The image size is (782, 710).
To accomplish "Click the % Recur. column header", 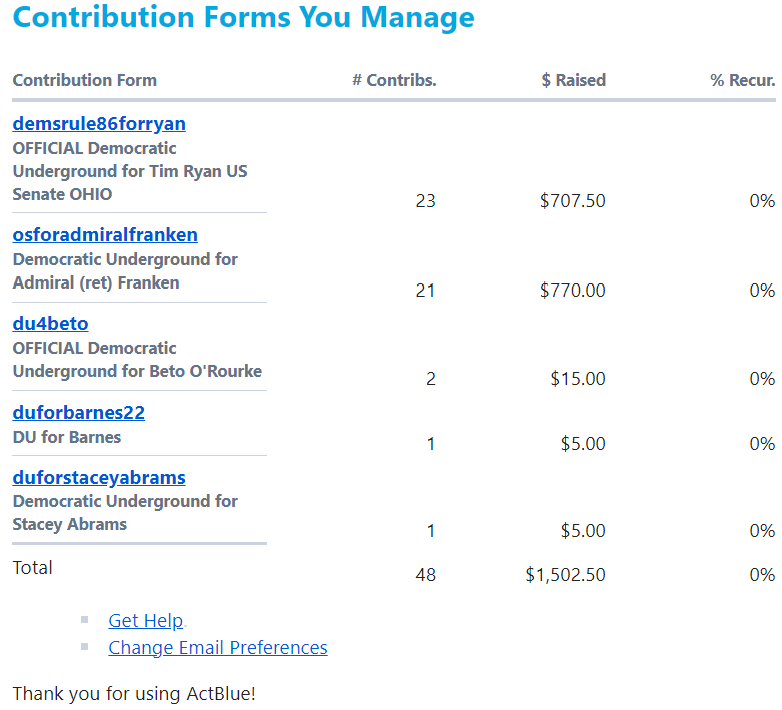I will click(742, 80).
